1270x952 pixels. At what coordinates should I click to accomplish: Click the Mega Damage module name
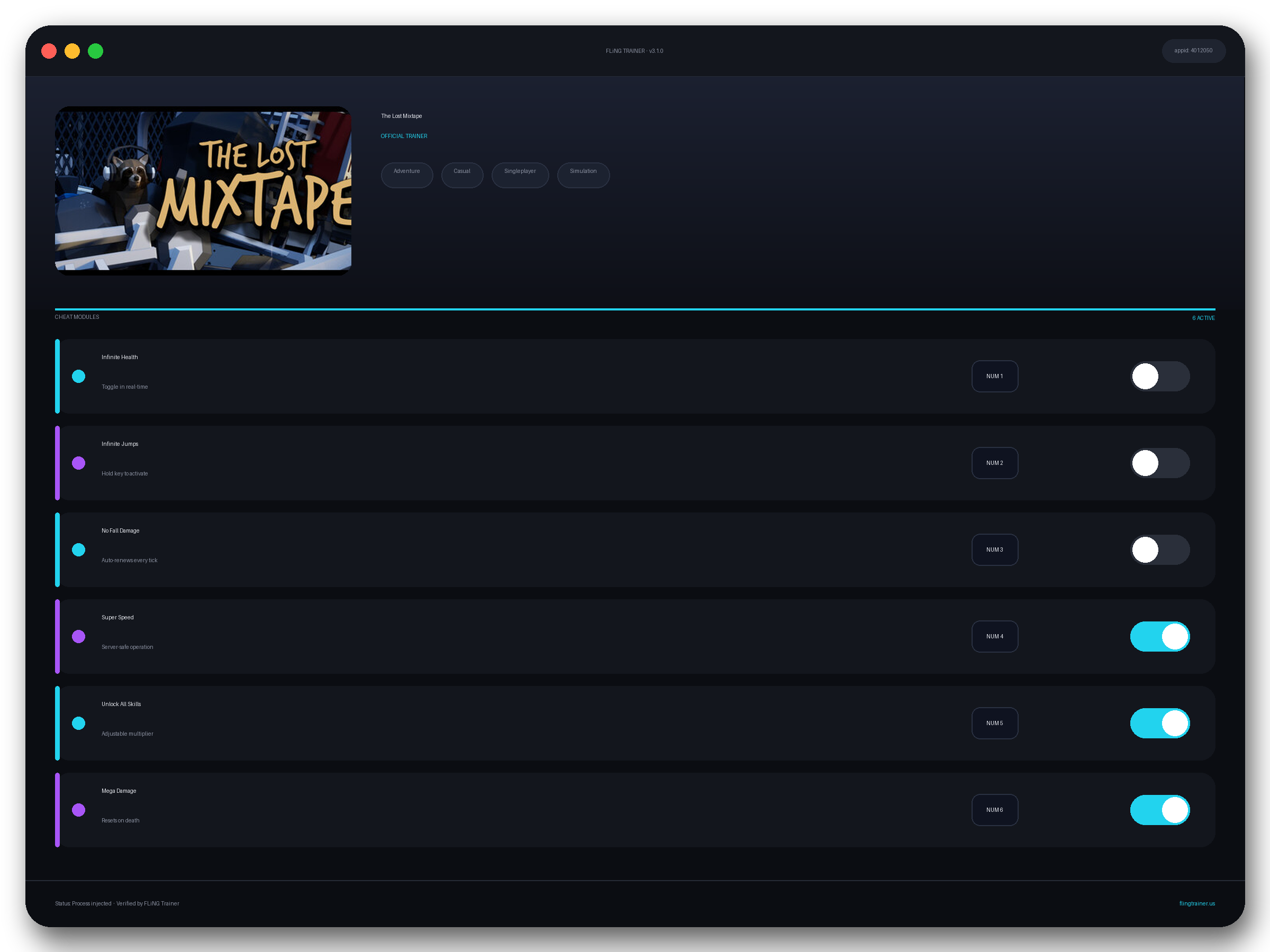click(x=119, y=791)
